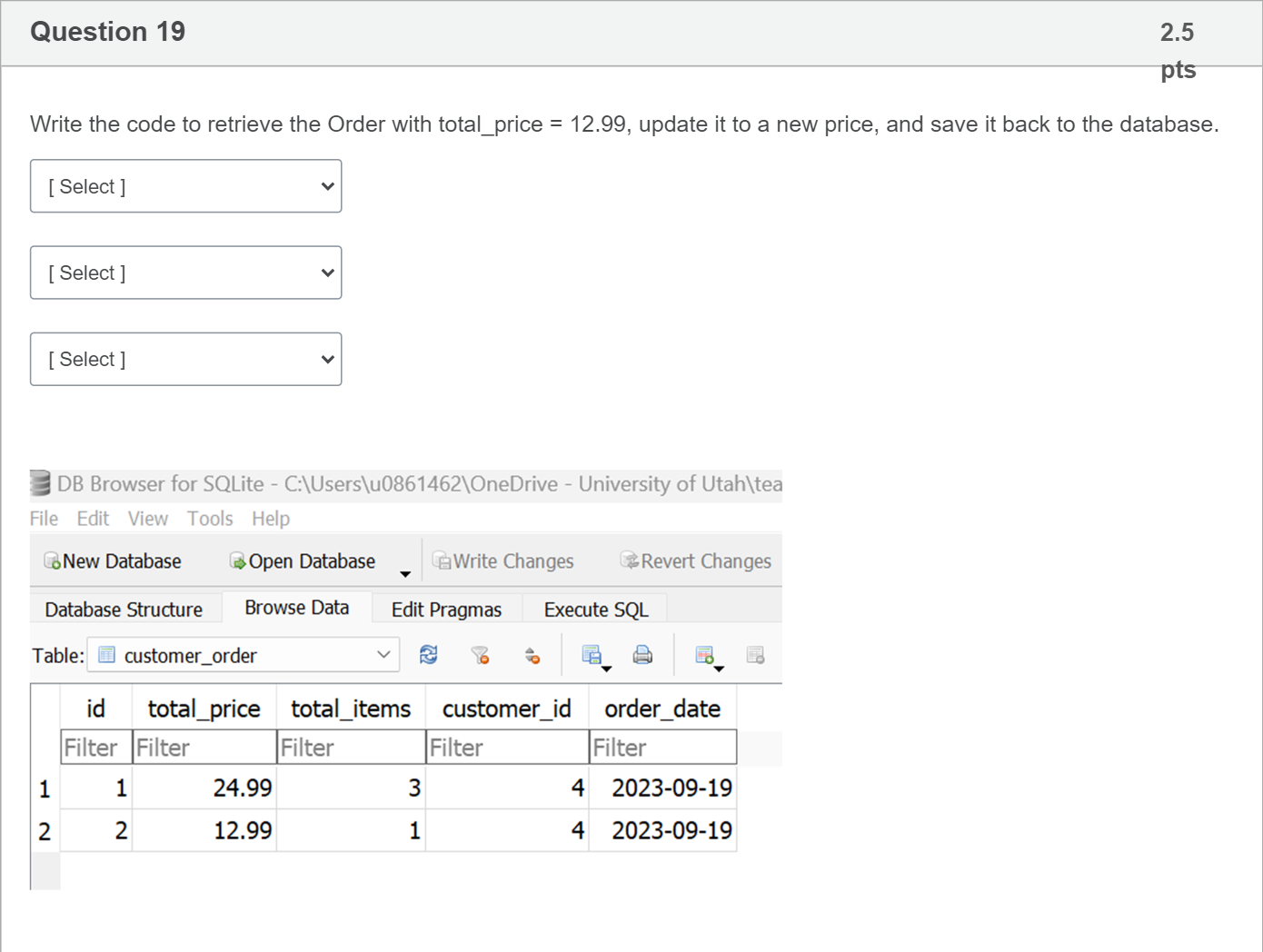Click the save table as icon
Viewport: 1263px width, 952px height.
[595, 656]
